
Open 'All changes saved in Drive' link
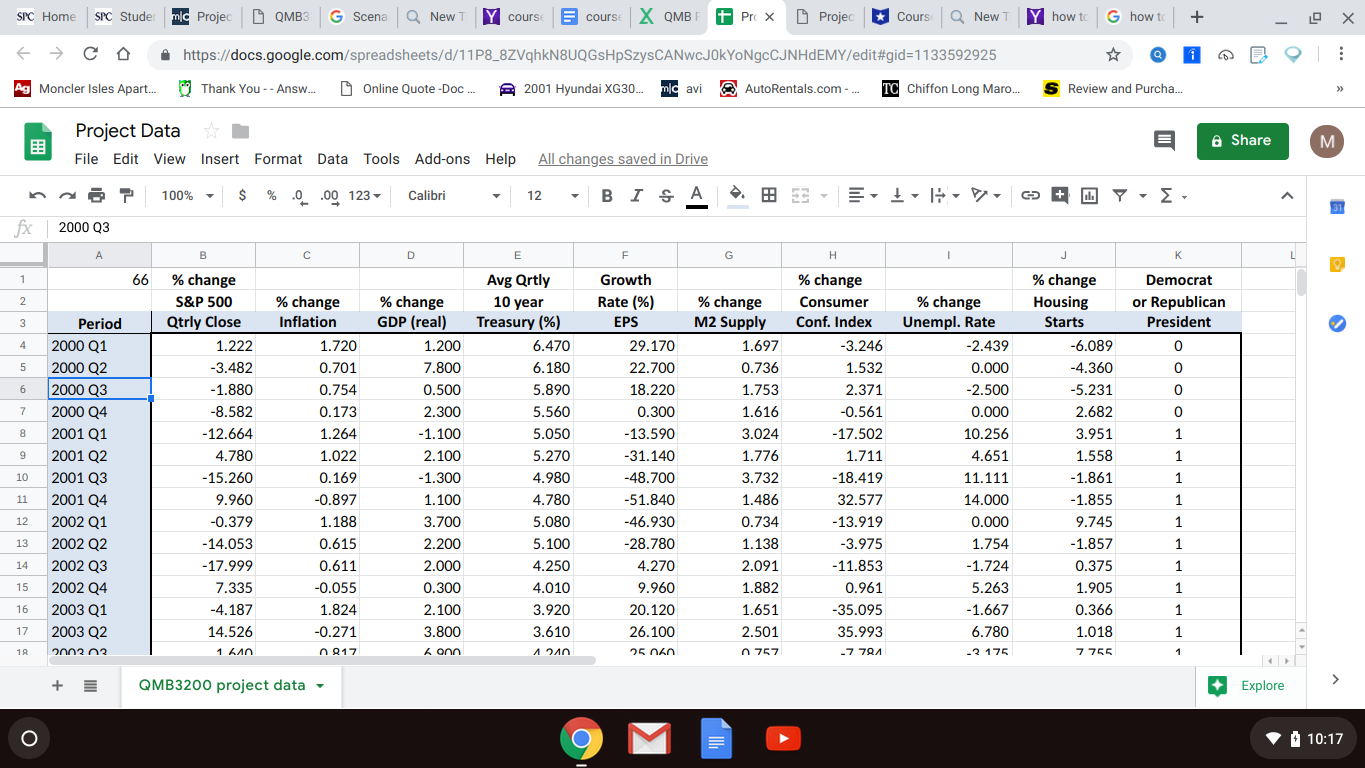click(x=623, y=159)
